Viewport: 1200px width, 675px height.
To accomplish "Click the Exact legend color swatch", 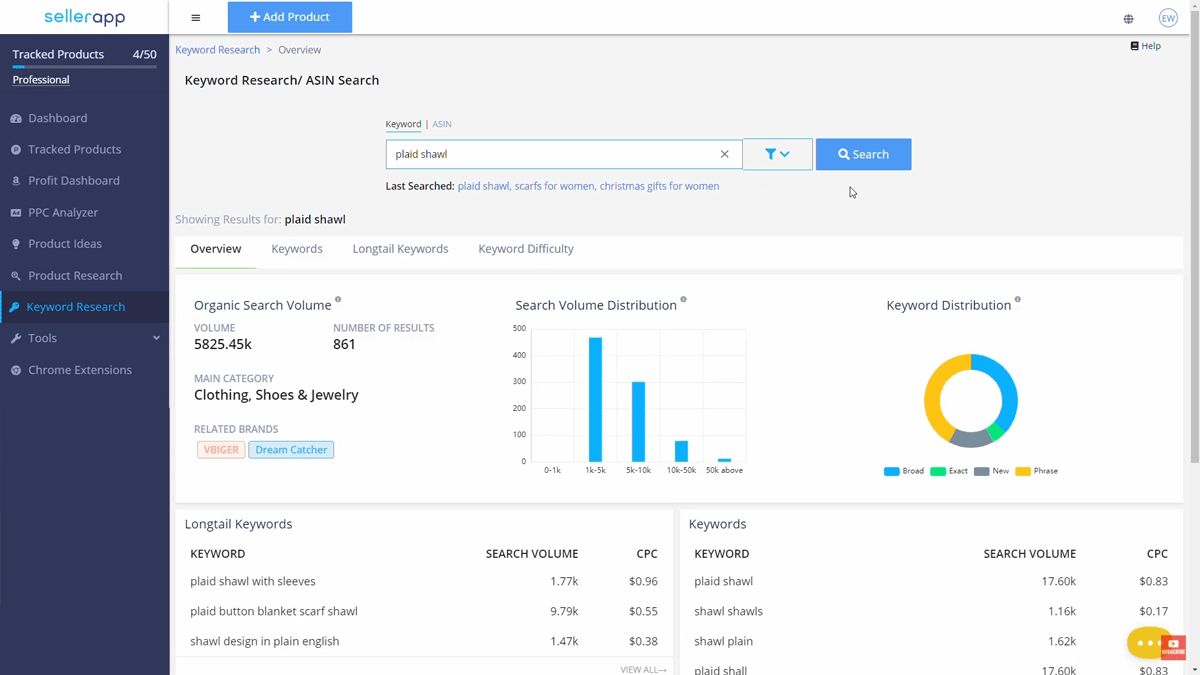I will 937,471.
